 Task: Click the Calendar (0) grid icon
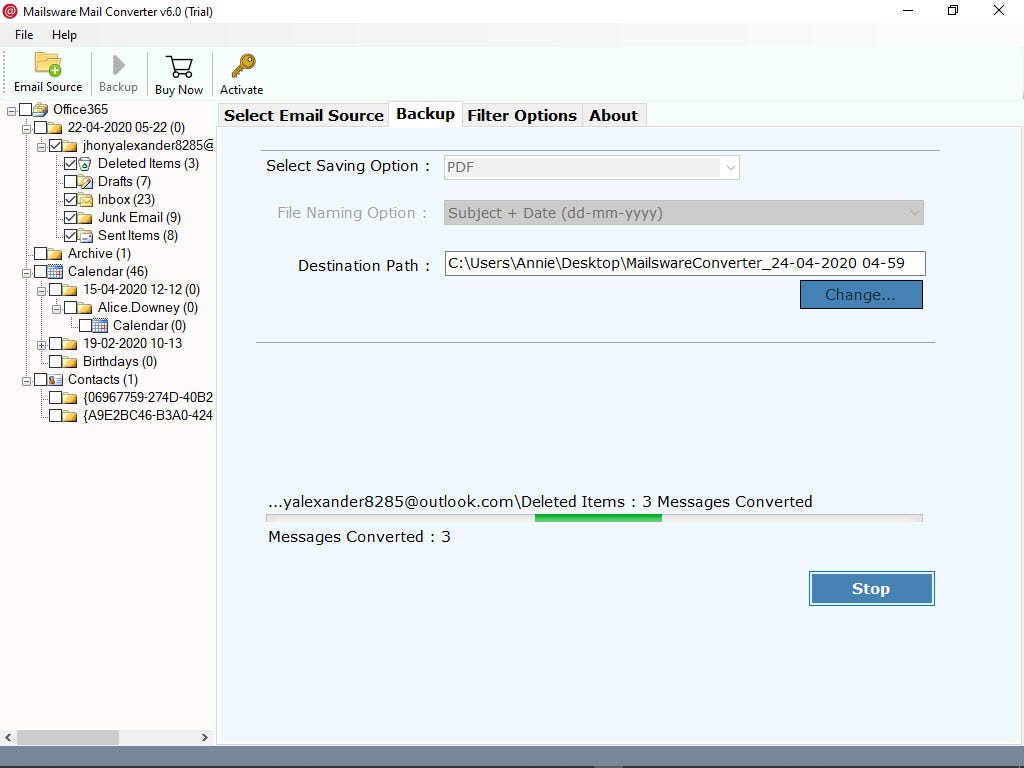(x=100, y=325)
